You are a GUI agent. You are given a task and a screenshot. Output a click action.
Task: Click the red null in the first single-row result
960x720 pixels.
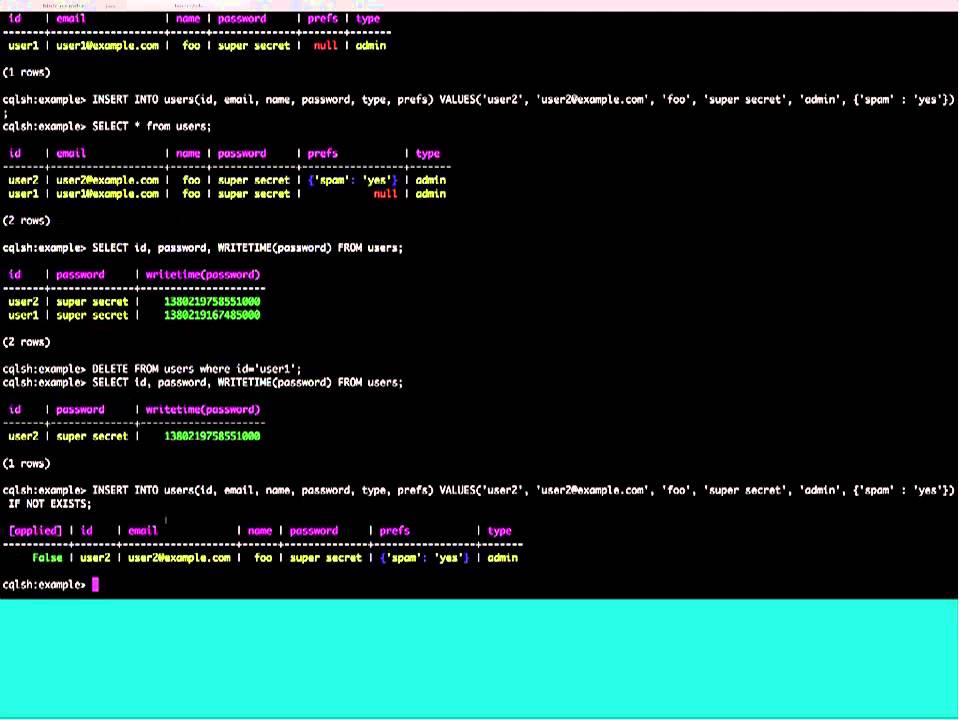(x=325, y=46)
